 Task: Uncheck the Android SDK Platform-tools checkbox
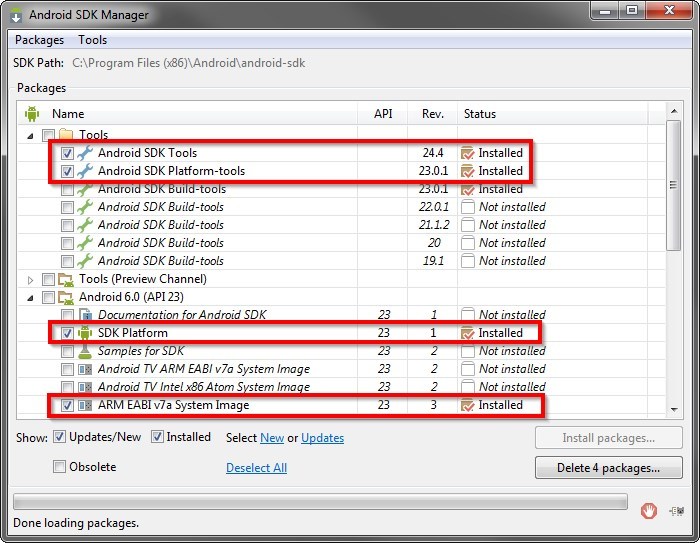(x=67, y=171)
